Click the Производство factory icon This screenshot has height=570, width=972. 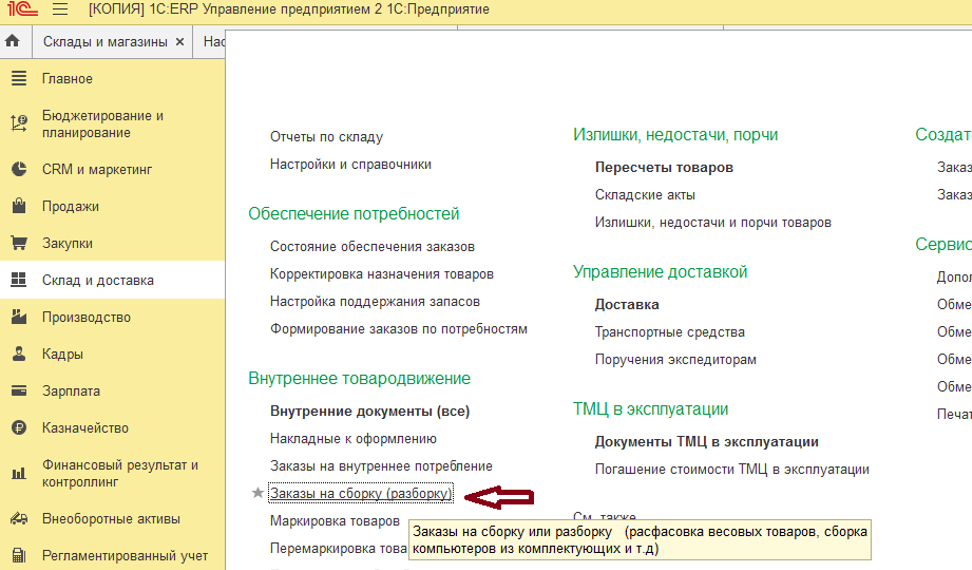click(x=19, y=317)
